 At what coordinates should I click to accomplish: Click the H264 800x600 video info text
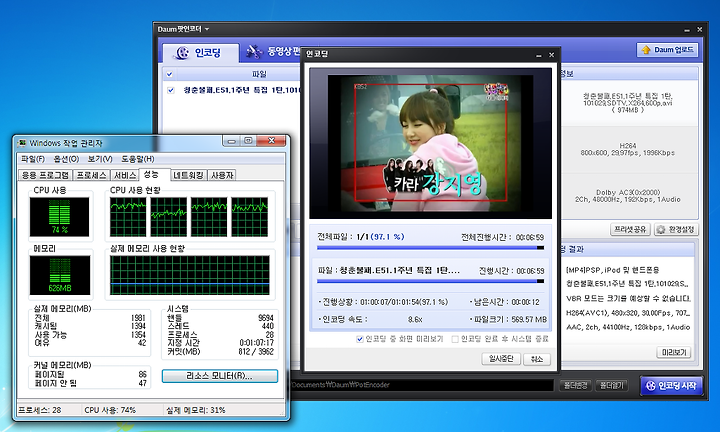(x=627, y=149)
